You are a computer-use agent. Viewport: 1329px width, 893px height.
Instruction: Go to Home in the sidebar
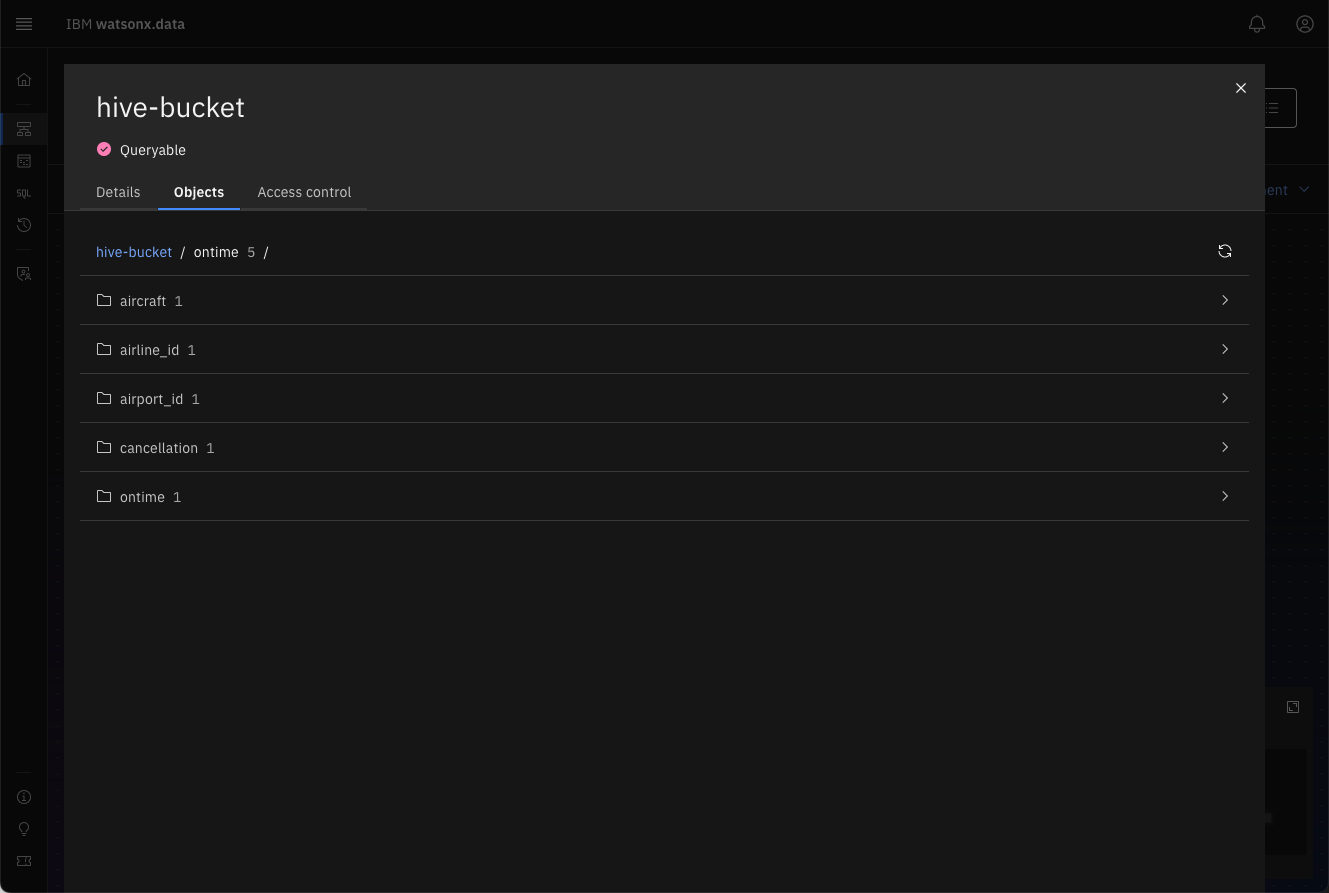point(24,80)
